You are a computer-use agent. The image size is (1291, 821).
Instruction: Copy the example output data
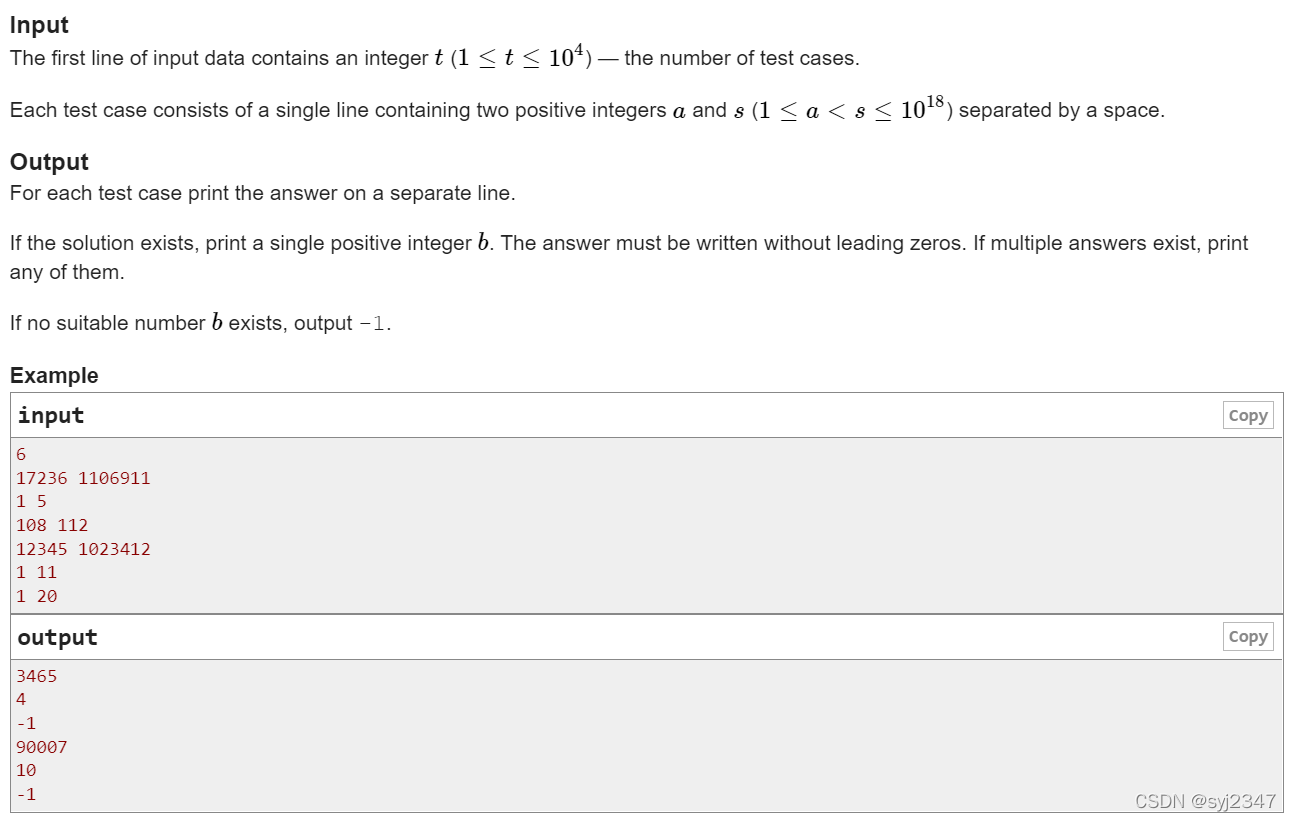point(1248,637)
